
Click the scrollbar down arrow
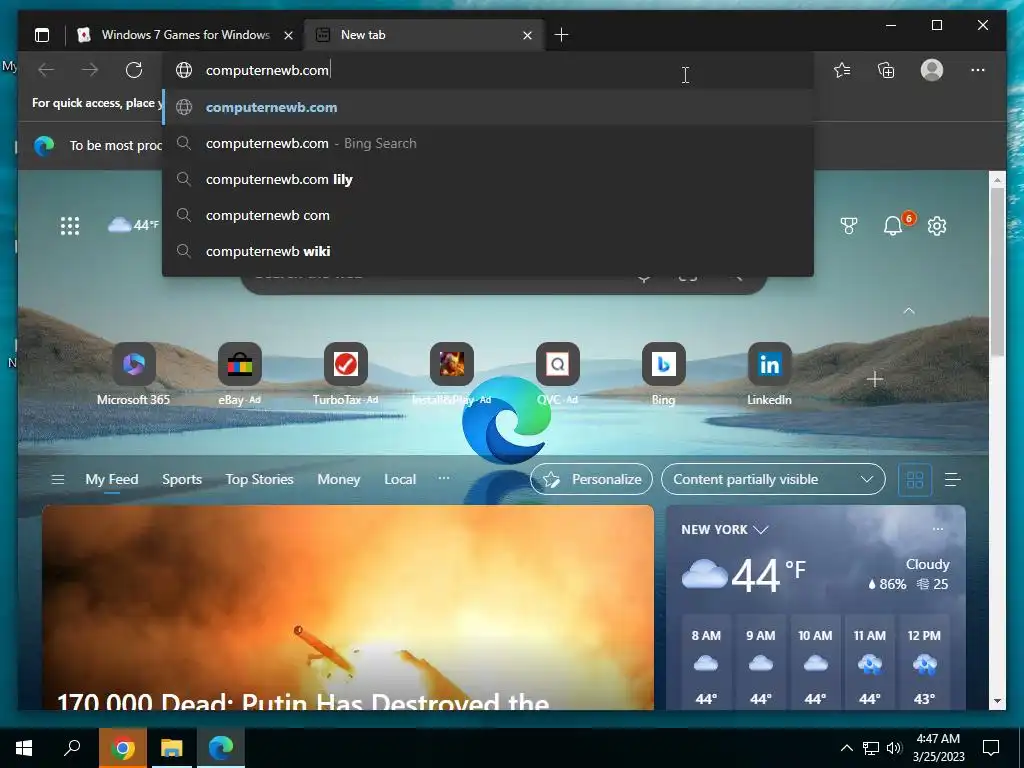(x=997, y=701)
